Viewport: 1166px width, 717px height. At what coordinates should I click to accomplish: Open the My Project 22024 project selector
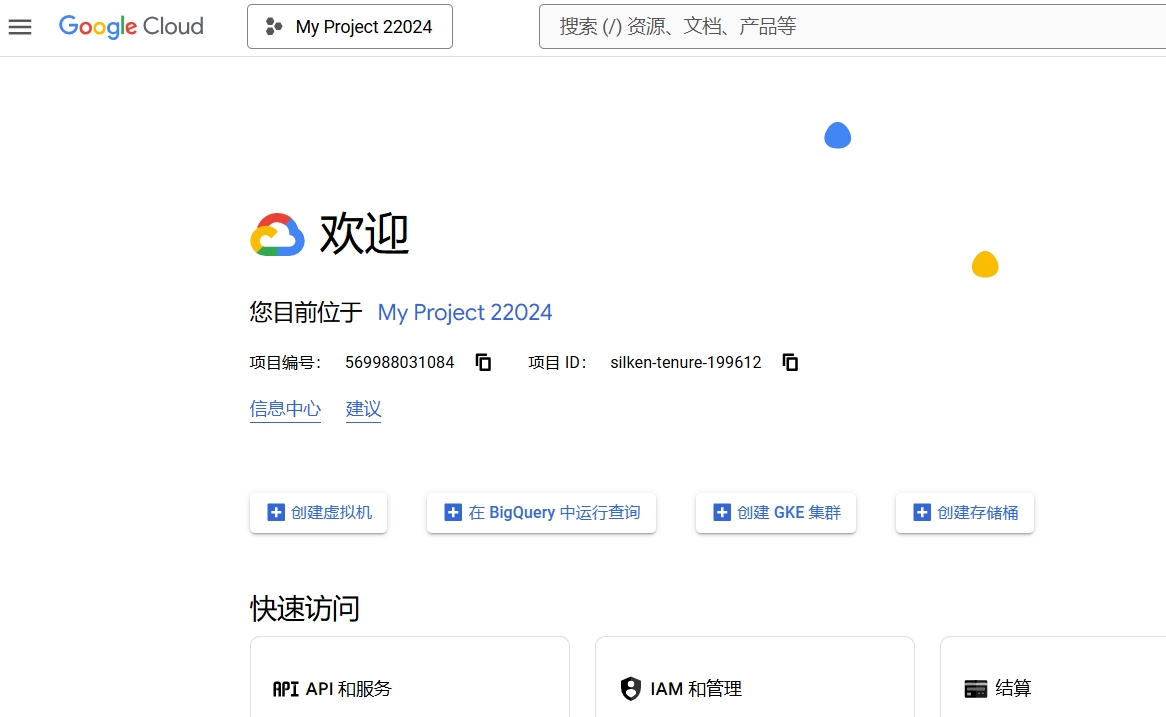pyautogui.click(x=350, y=27)
